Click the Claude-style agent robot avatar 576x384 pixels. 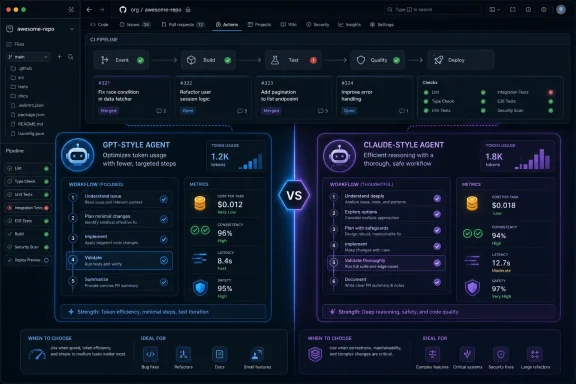[339, 155]
